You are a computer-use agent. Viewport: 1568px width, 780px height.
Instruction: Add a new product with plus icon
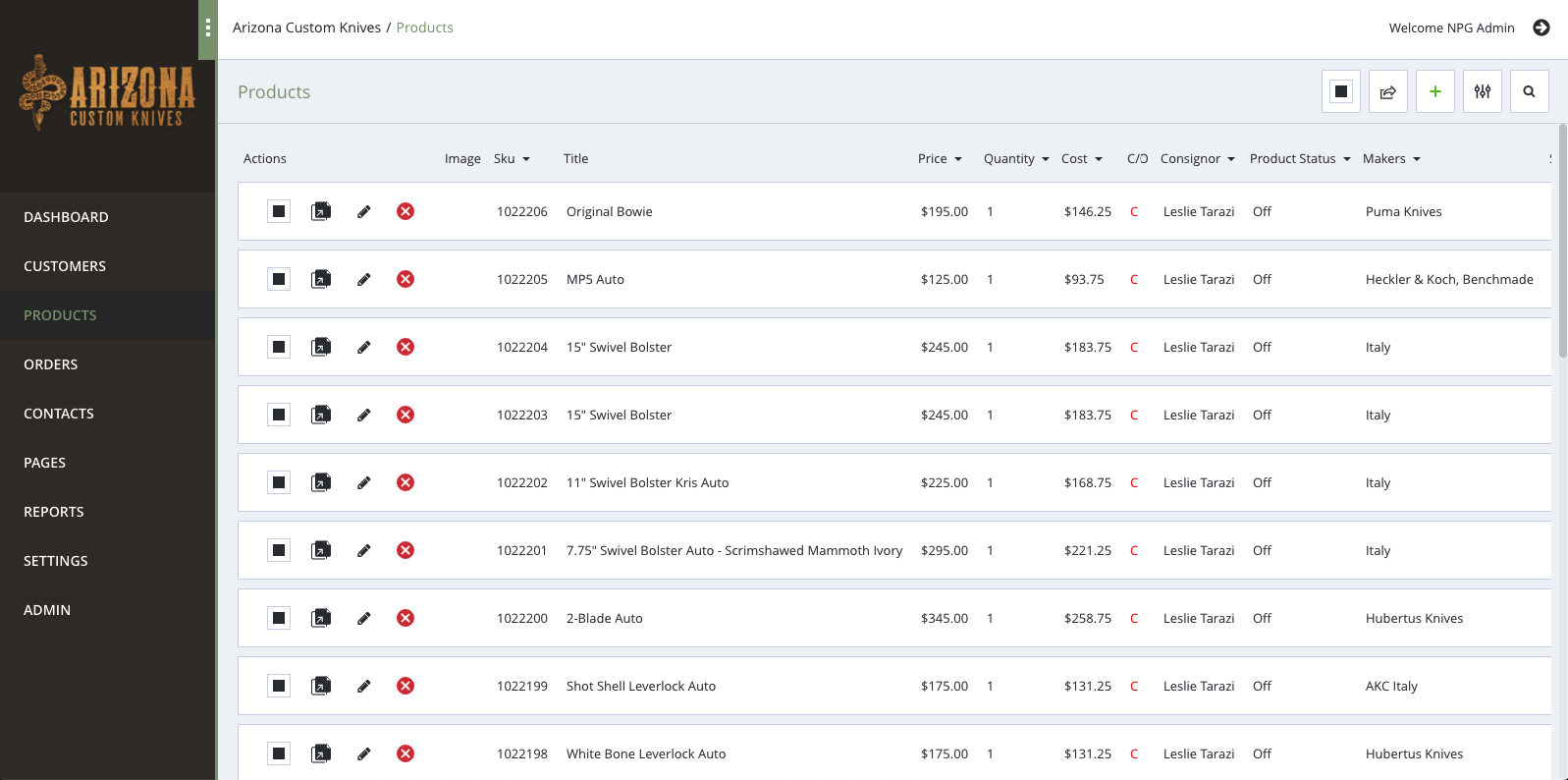[x=1435, y=91]
